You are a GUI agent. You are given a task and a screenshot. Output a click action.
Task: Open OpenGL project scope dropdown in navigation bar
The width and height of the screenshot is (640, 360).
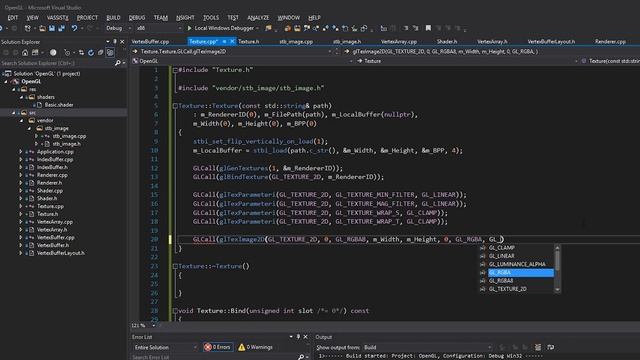coord(243,61)
